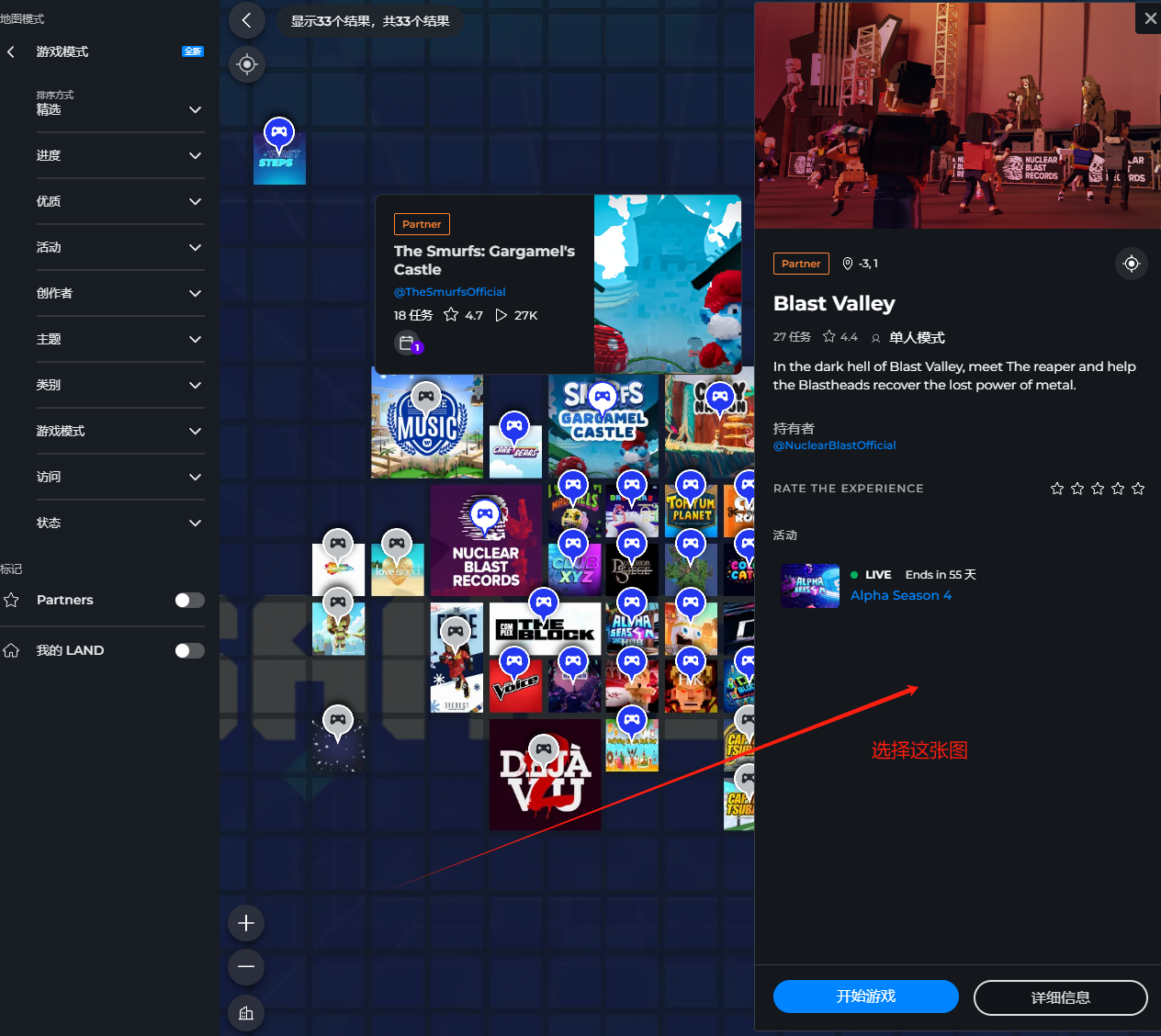Image resolution: width=1161 pixels, height=1036 pixels.
Task: Select The Voice game pin
Action: pyautogui.click(x=514, y=663)
